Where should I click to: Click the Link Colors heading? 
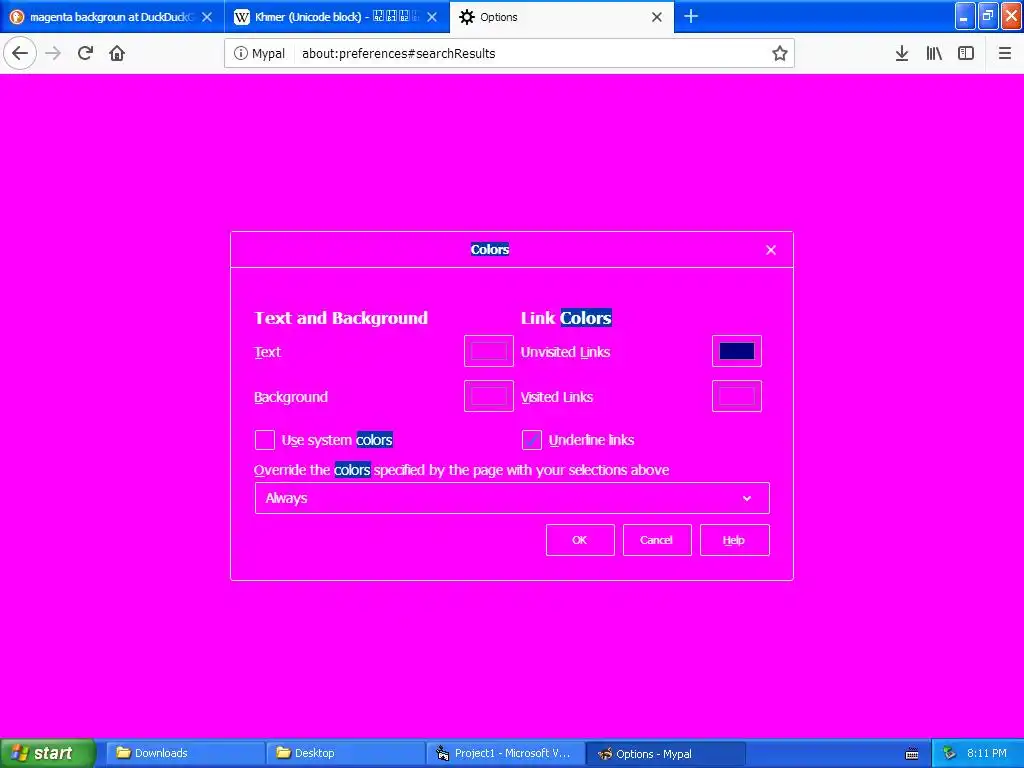point(566,318)
